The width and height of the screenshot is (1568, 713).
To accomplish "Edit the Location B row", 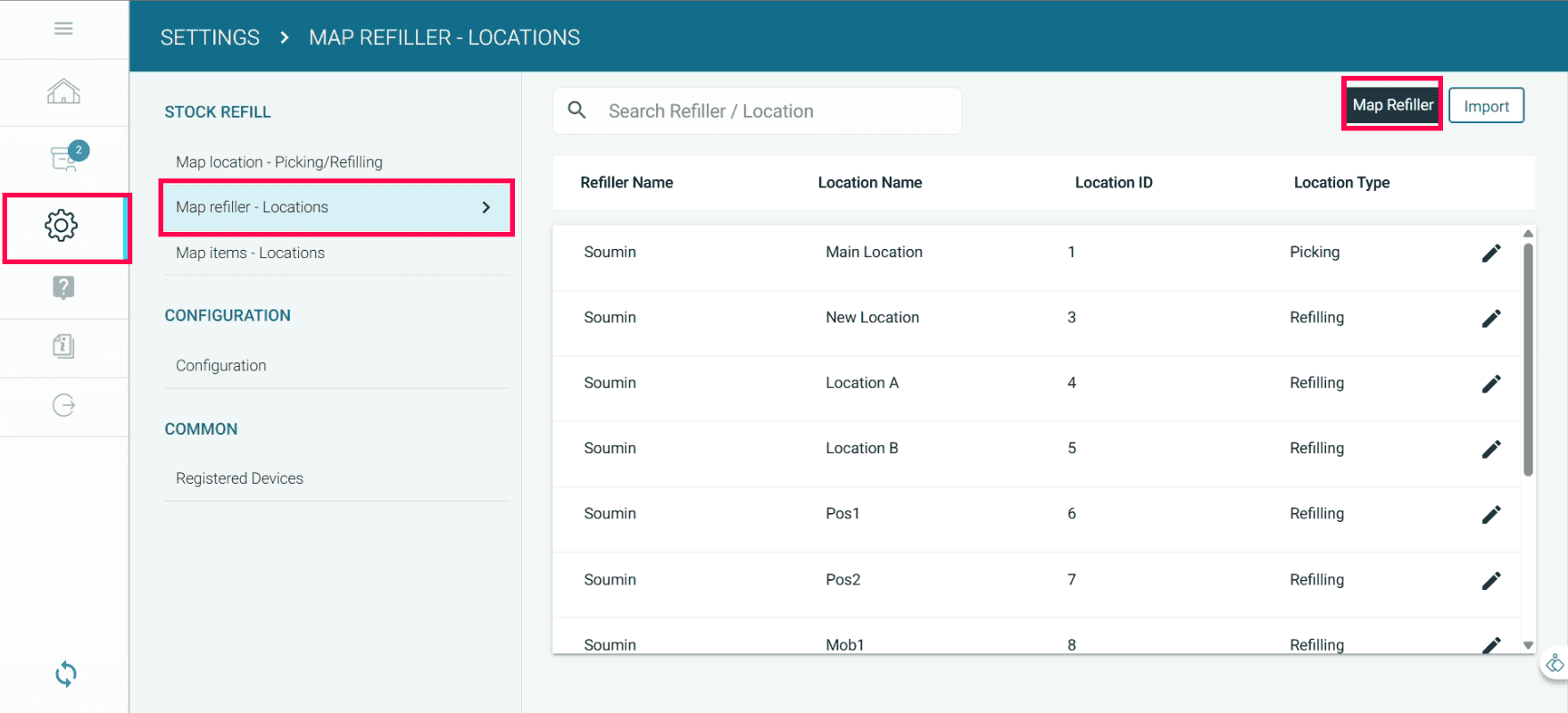I will click(x=1490, y=449).
